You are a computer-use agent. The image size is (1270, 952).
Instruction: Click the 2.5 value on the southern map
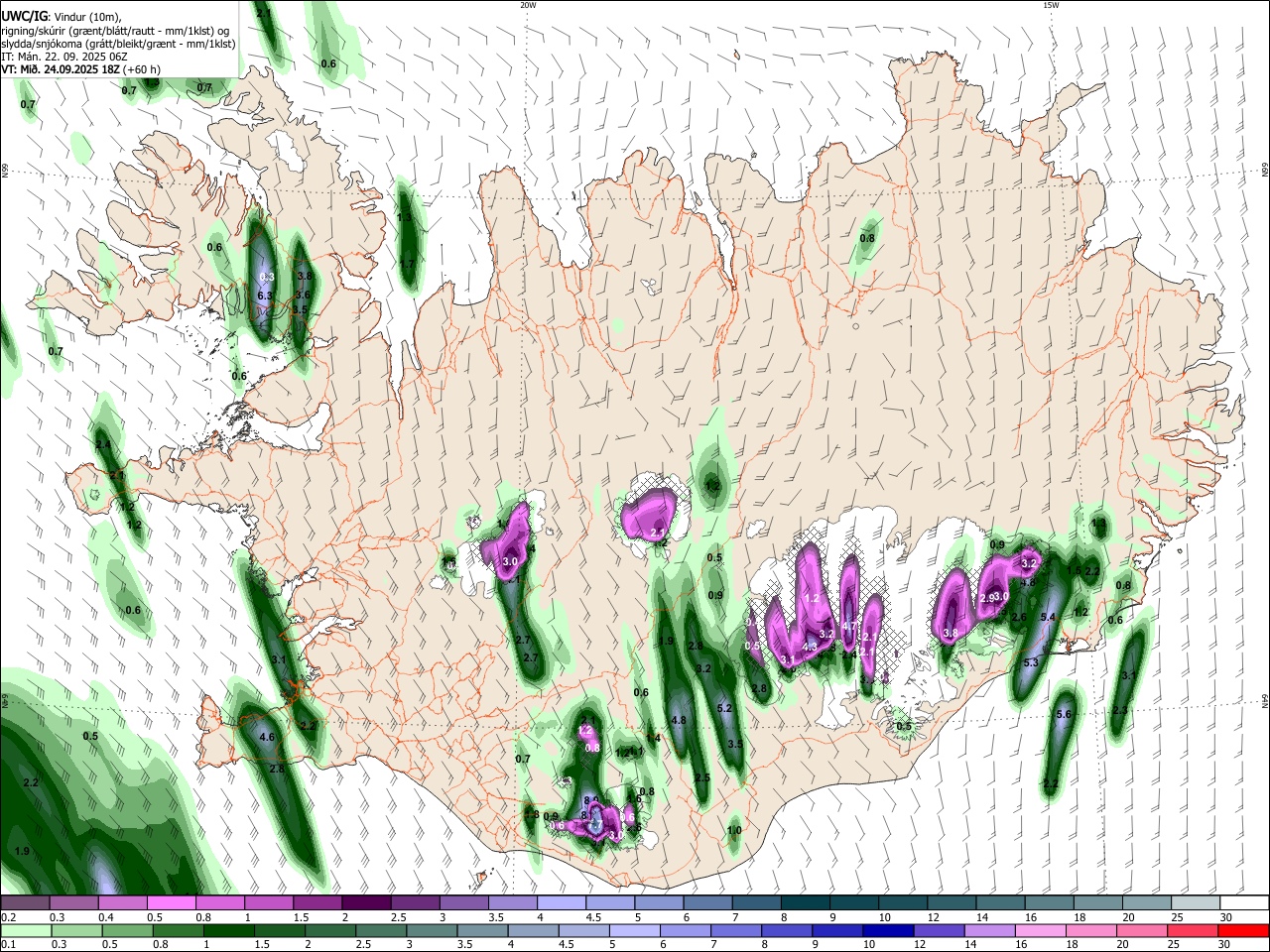tap(702, 777)
